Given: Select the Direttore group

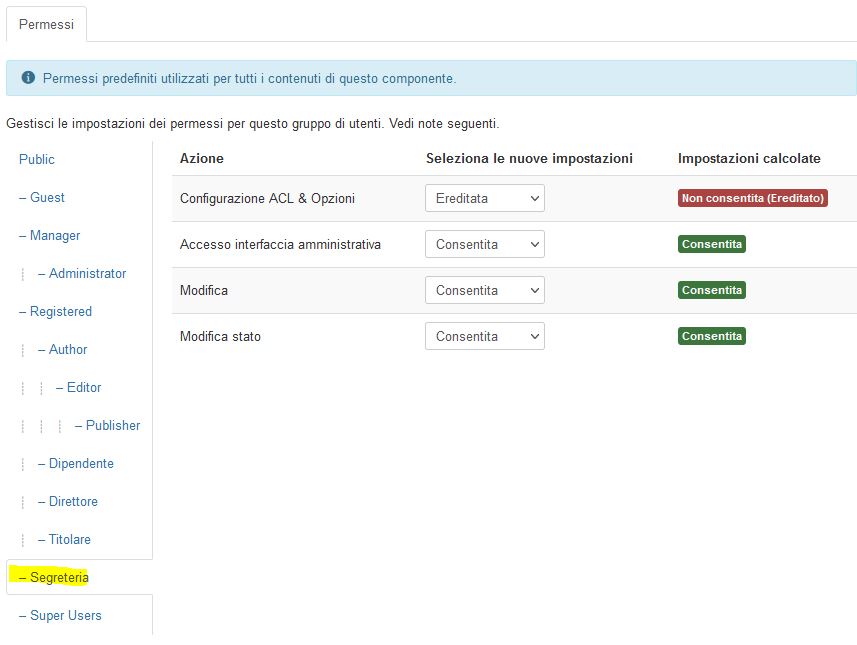Looking at the screenshot, I should [x=68, y=501].
